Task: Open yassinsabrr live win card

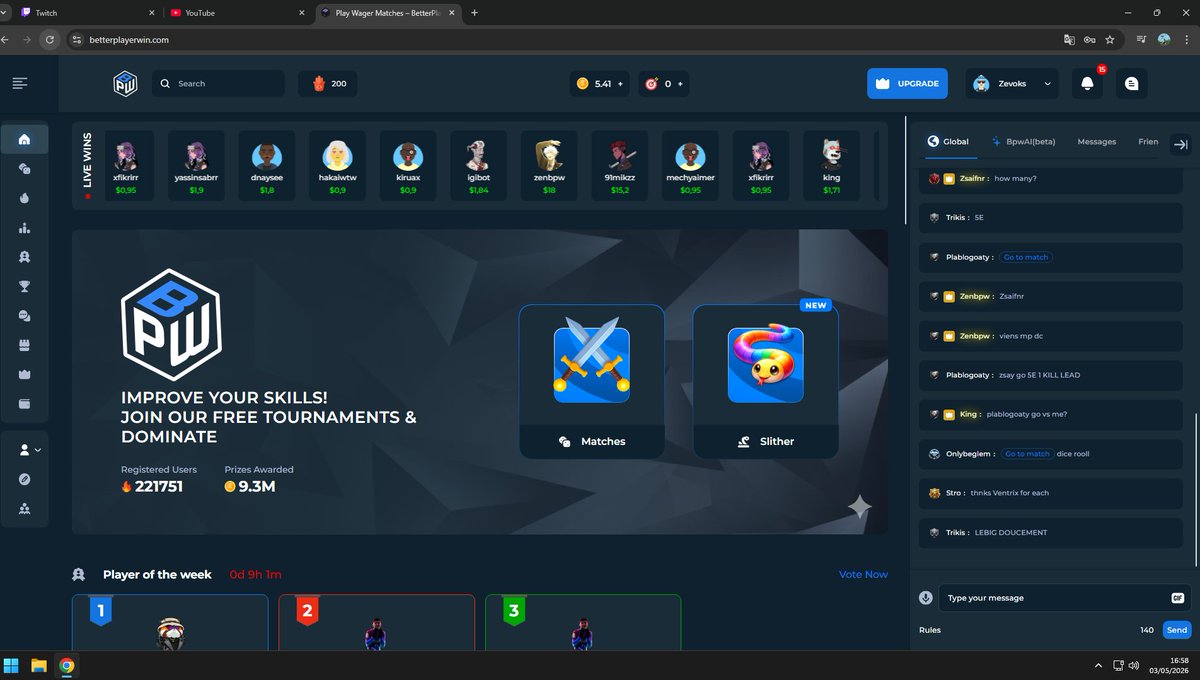Action: pos(196,165)
